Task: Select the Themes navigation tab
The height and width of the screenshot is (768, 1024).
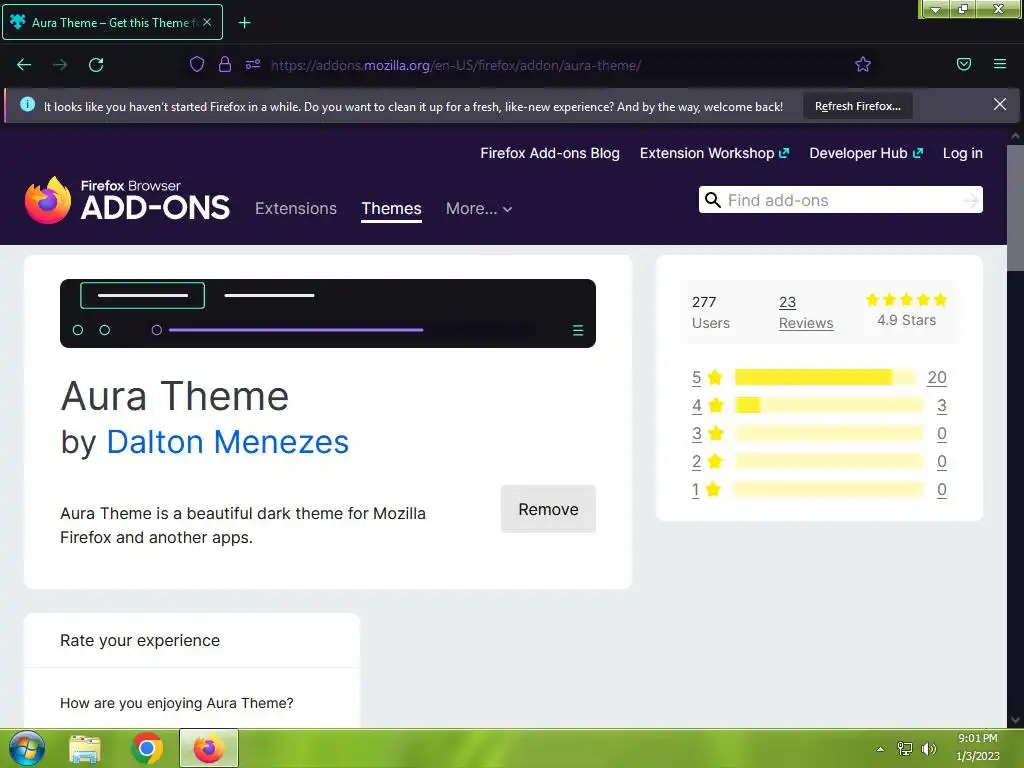Action: click(x=391, y=208)
